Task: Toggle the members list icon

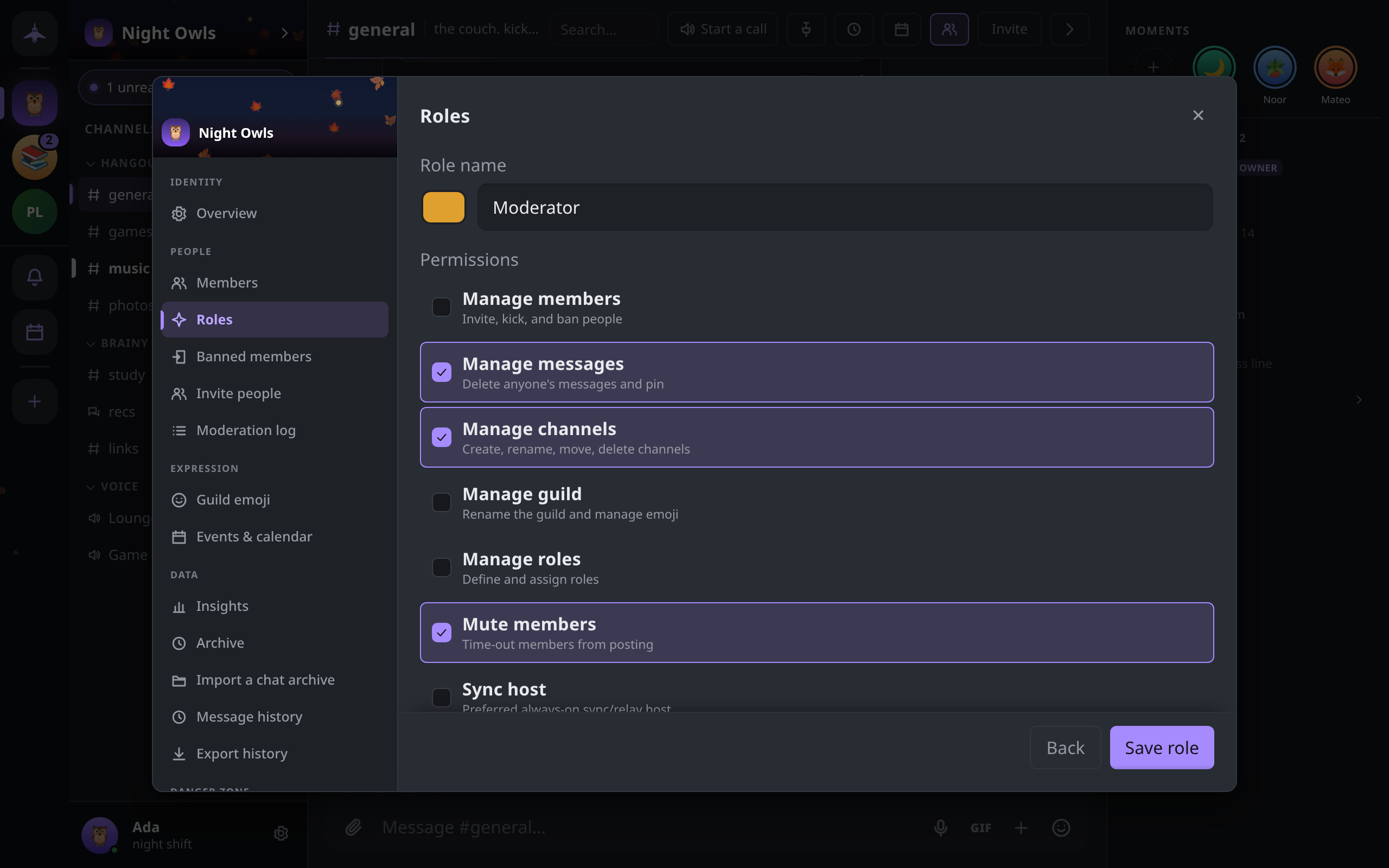Action: tap(949, 29)
